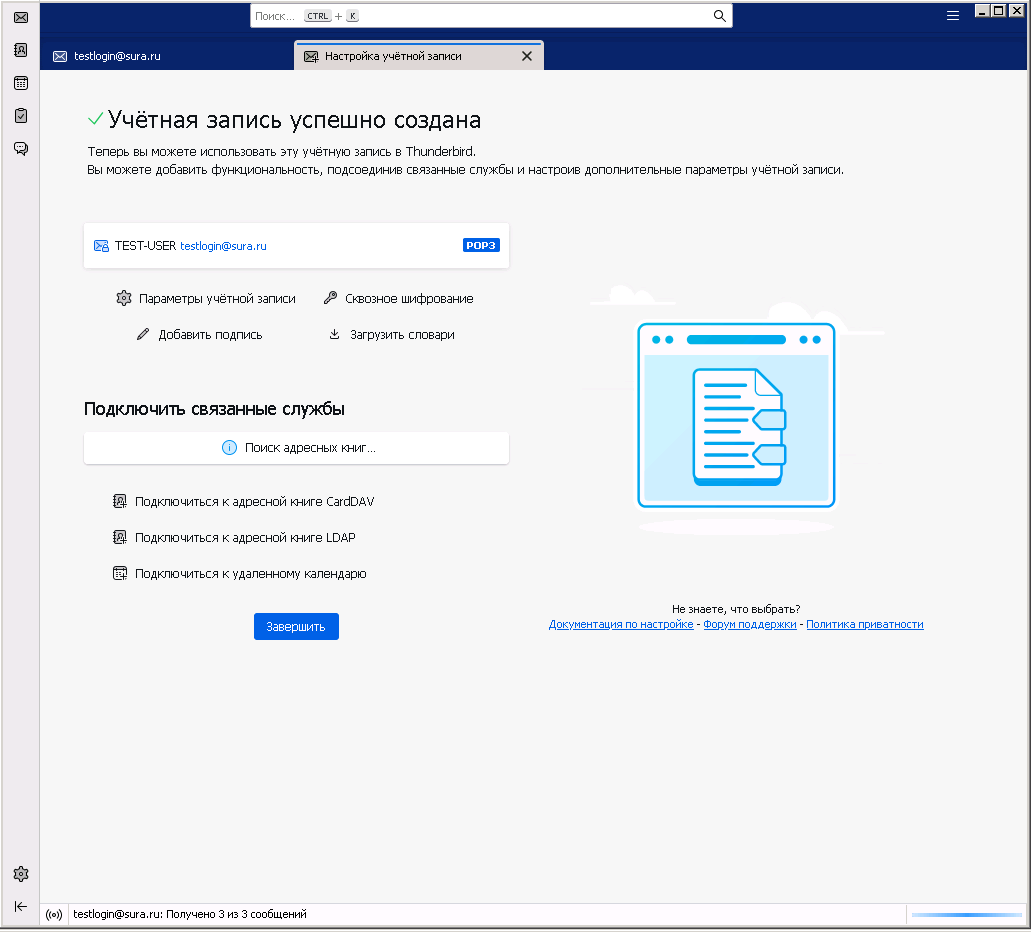Open the Mail space icon in sidebar
The height and width of the screenshot is (932, 1031).
point(20,18)
